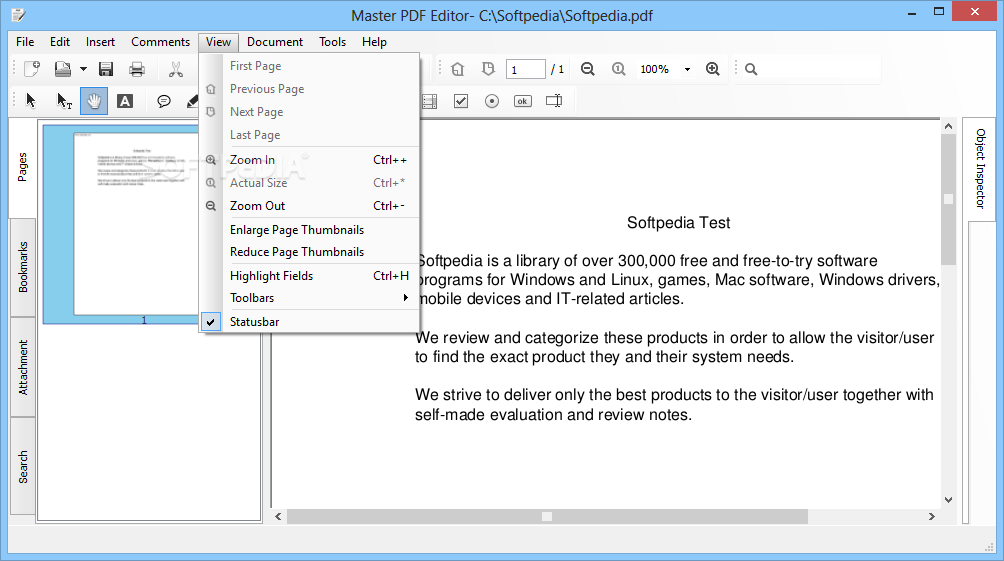
Task: Open the Insert menu
Action: (101, 42)
